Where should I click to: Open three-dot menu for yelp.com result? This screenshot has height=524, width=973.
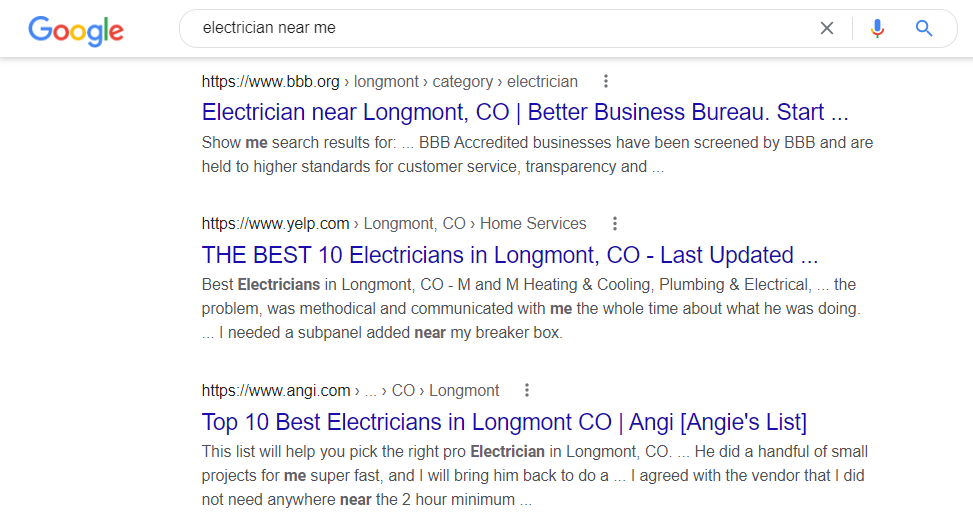click(614, 224)
